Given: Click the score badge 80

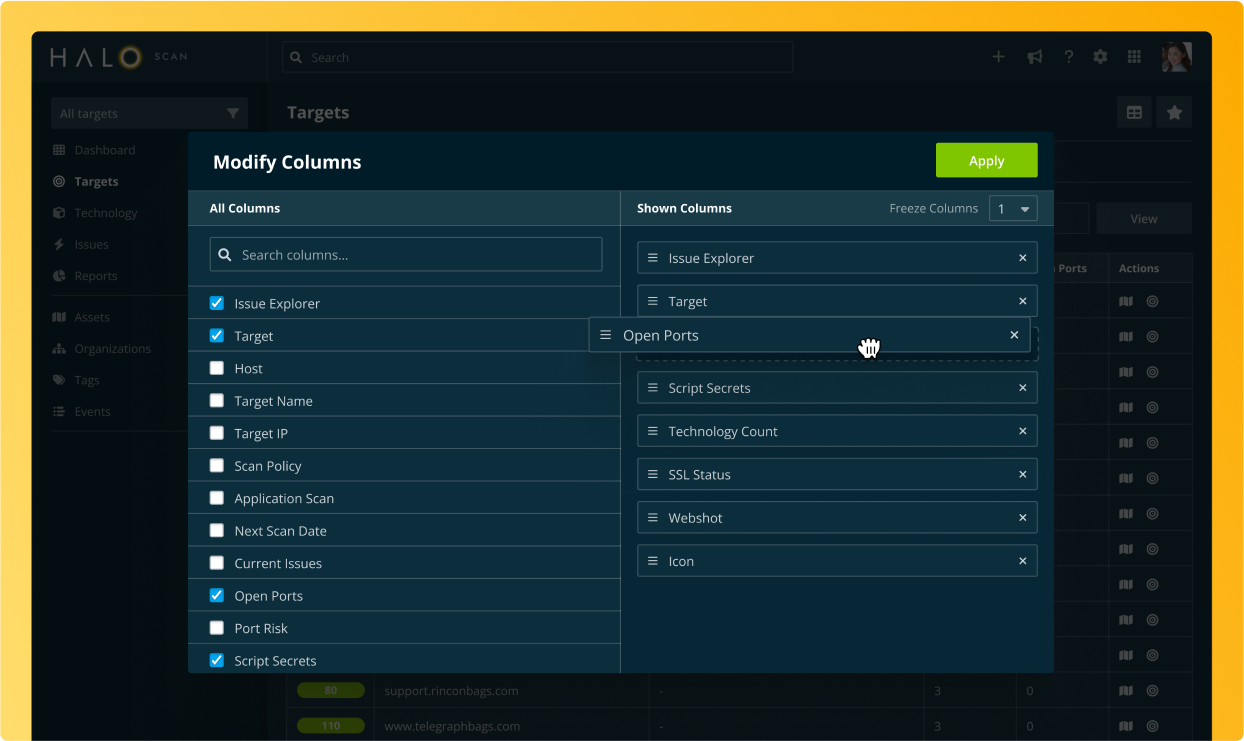Looking at the screenshot, I should [331, 691].
